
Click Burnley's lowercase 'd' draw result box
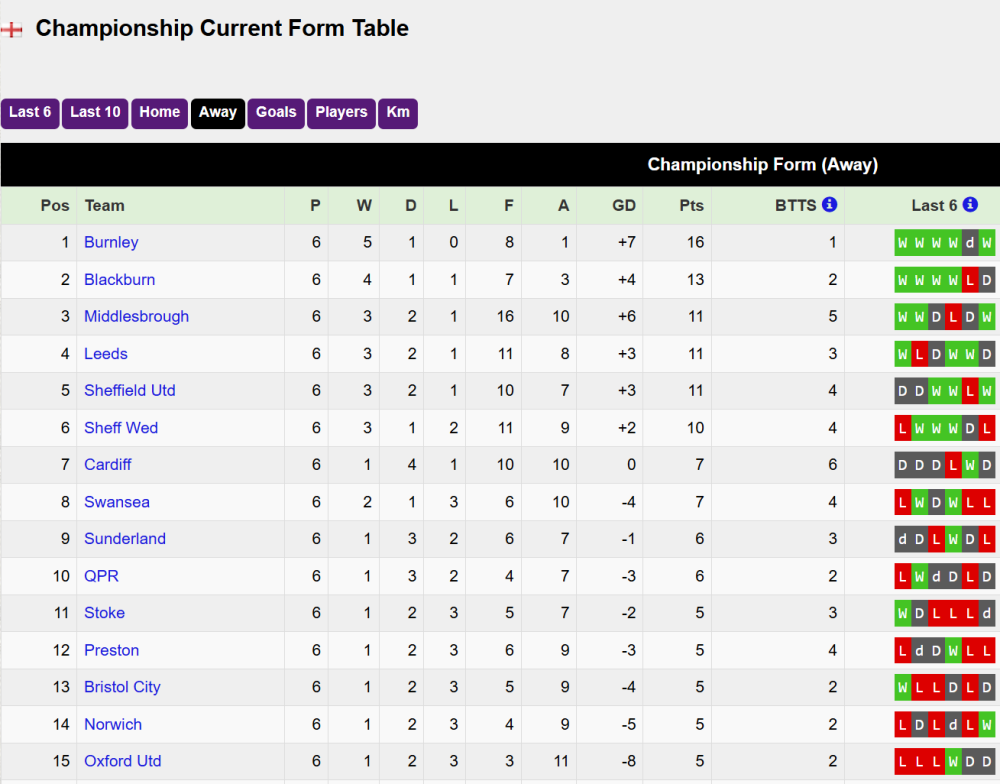pyautogui.click(x=970, y=243)
